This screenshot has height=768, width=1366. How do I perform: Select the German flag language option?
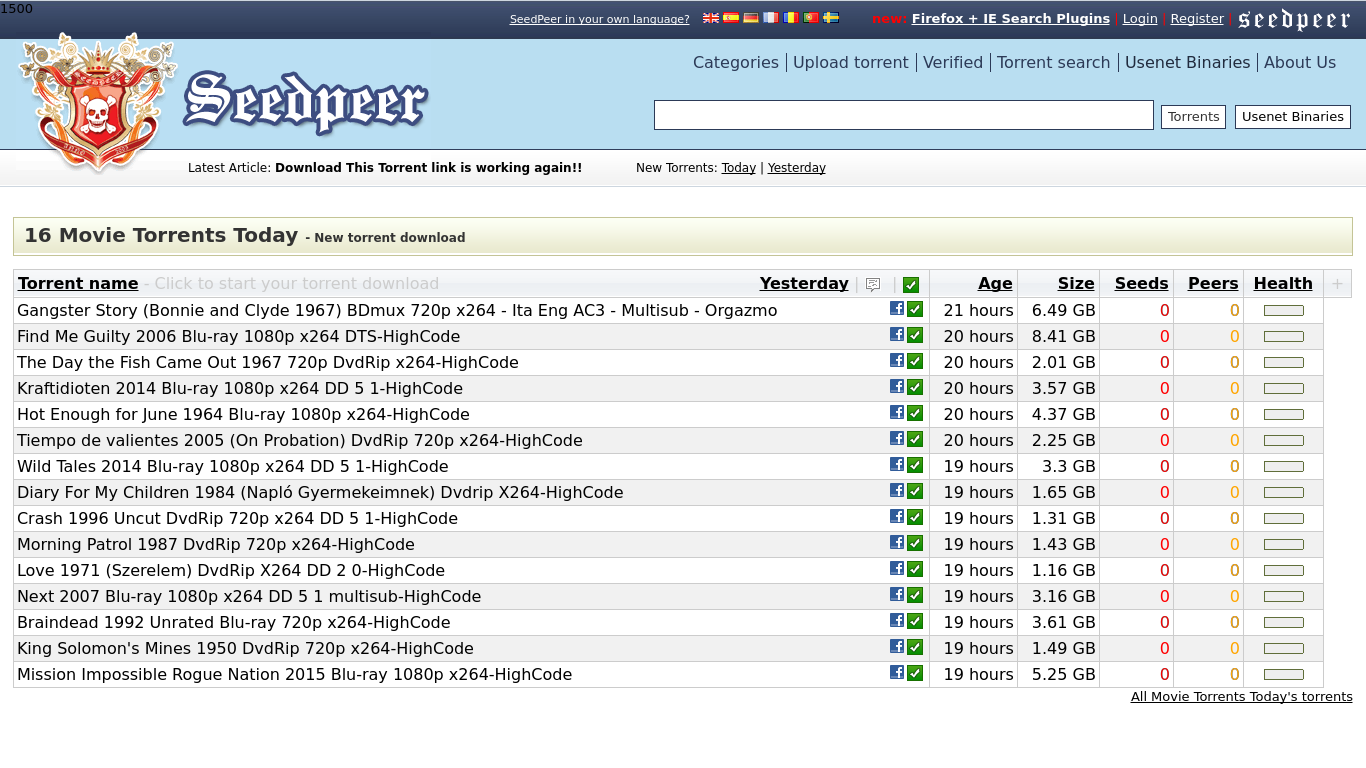click(x=751, y=18)
